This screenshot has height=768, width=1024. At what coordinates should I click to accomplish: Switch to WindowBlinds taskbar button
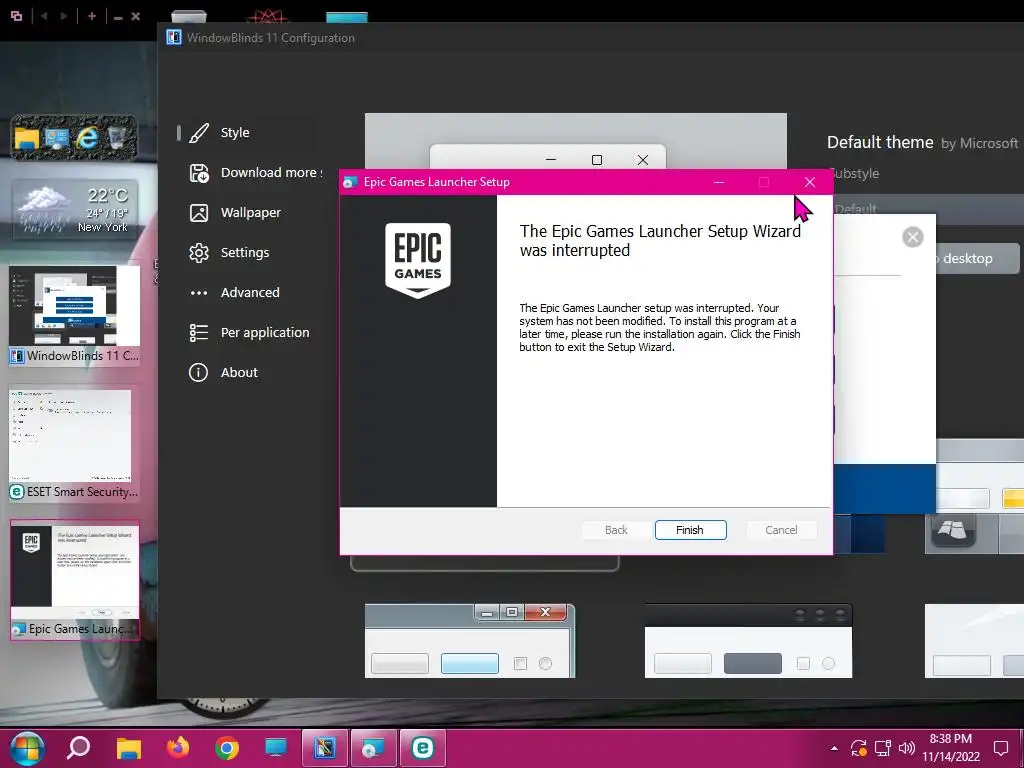325,748
